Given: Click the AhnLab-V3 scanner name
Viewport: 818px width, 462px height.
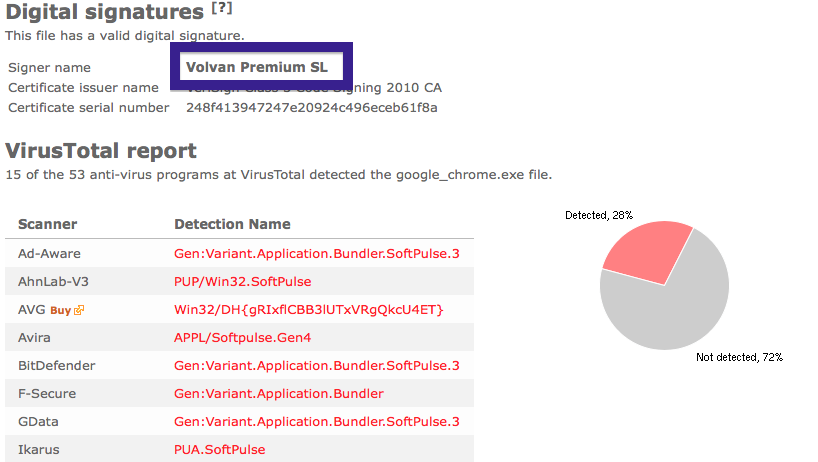Looking at the screenshot, I should click(53, 282).
